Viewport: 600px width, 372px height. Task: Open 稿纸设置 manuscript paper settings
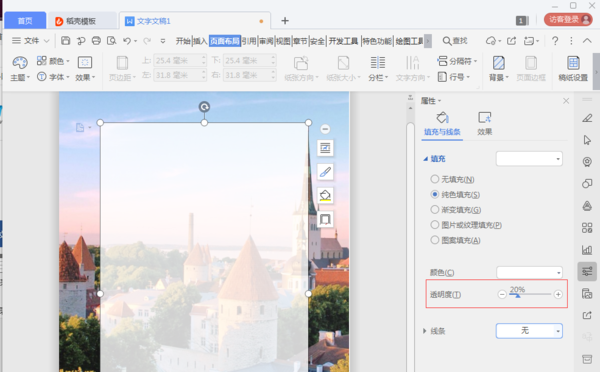(573, 68)
